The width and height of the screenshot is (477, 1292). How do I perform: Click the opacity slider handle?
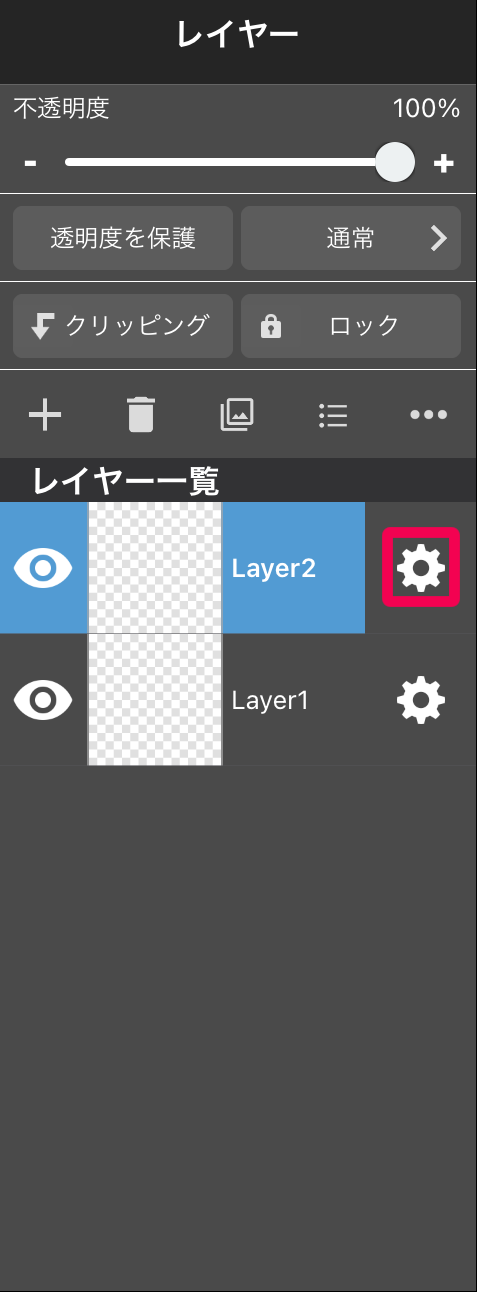(x=395, y=162)
